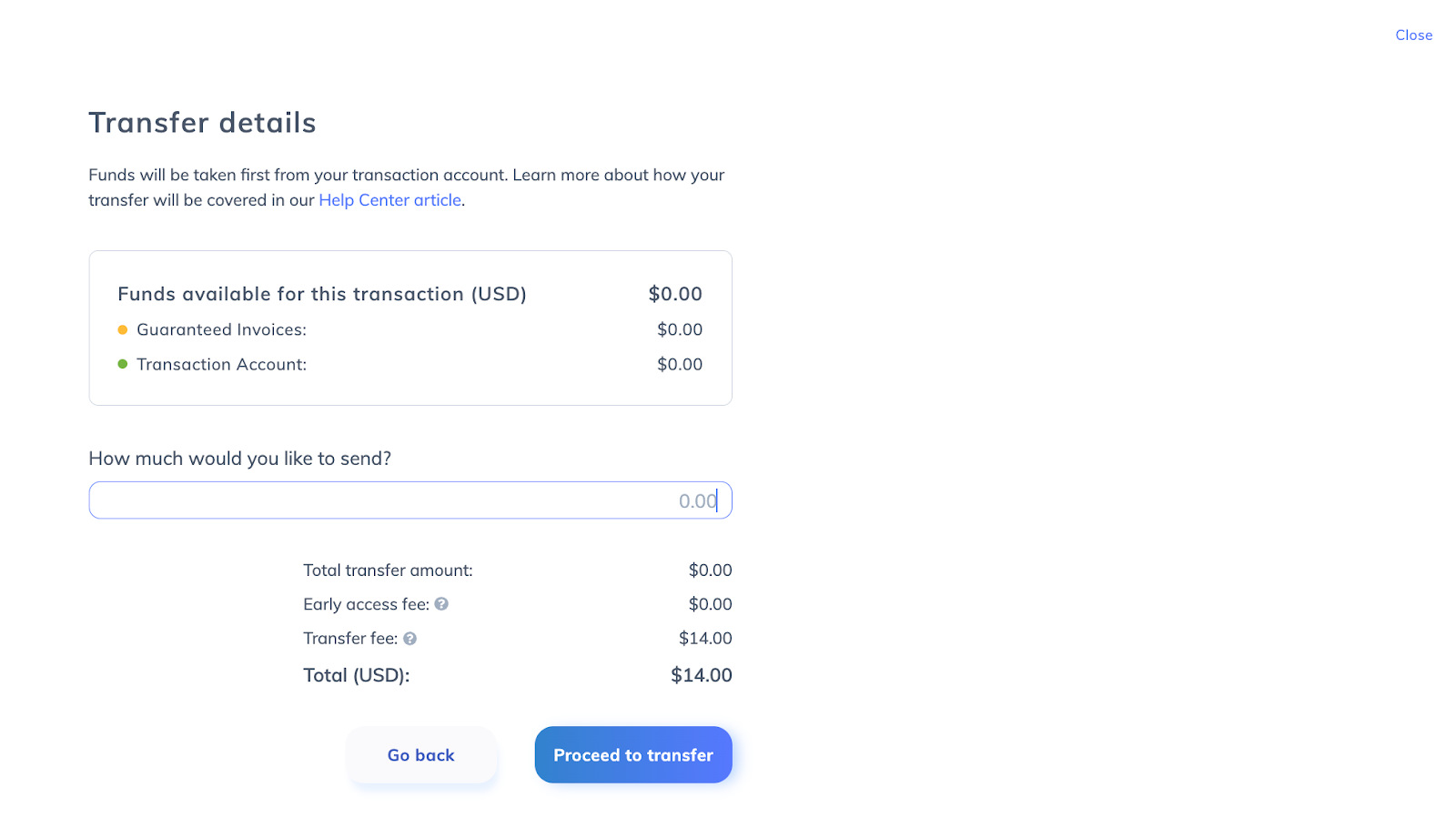Click the Total transfer amount label

(x=388, y=570)
